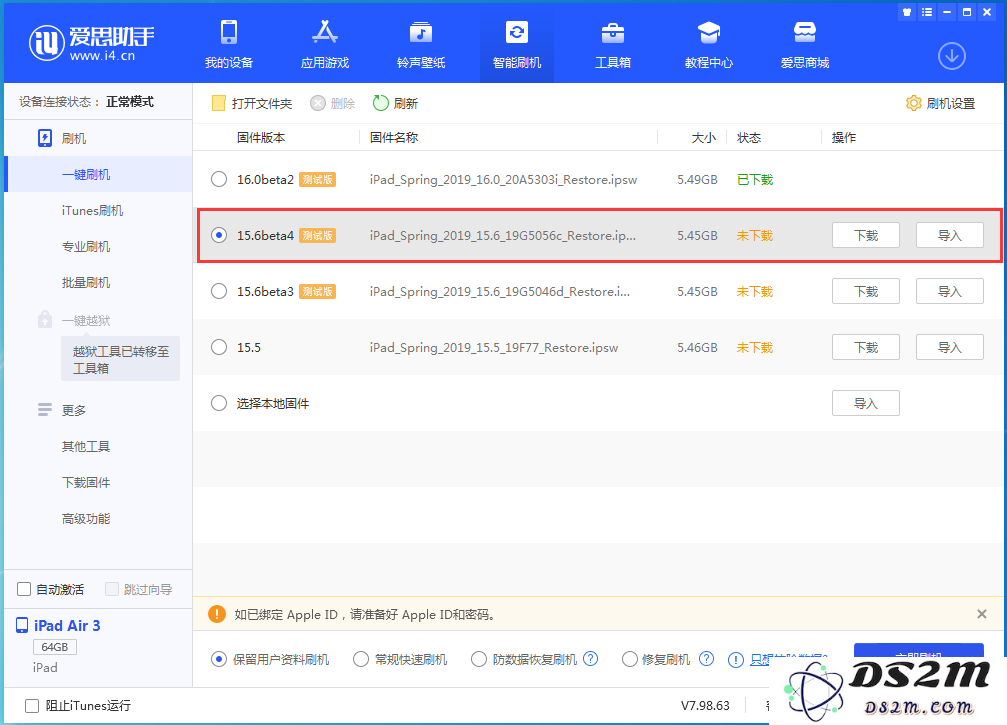Select the 15.6beta4 firmware radio button
The height and width of the screenshot is (725, 1007).
click(x=219, y=235)
